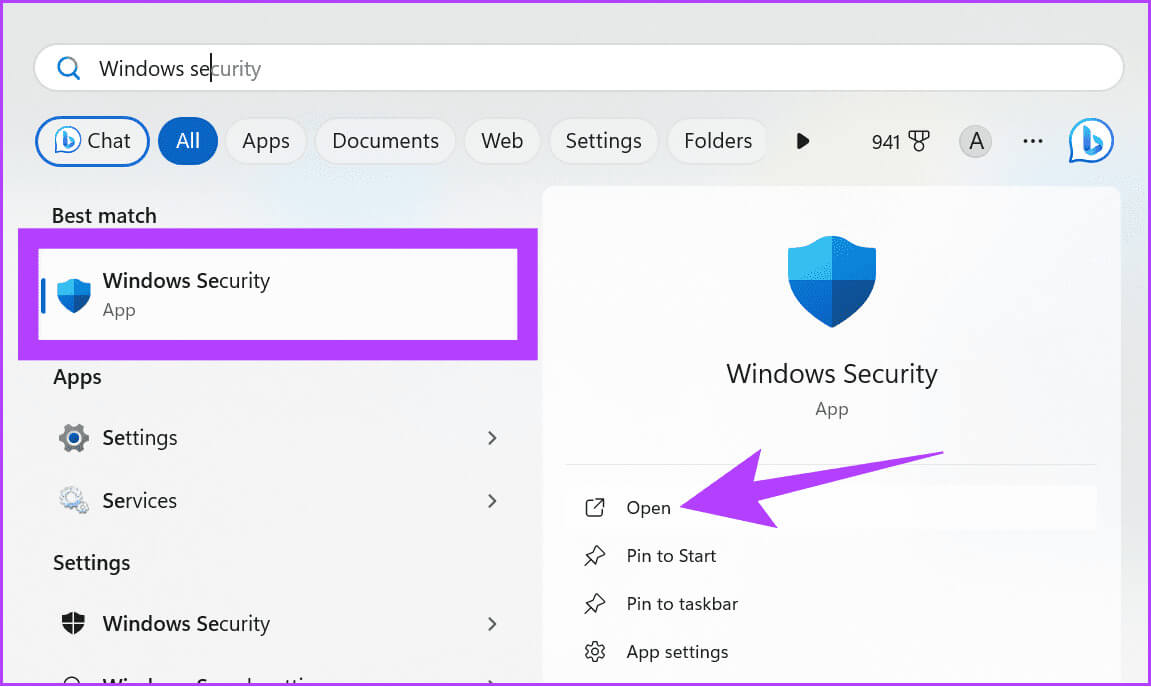Viewport: 1151px width, 687px height.
Task: Switch to the Web filter tab
Action: [x=502, y=141]
